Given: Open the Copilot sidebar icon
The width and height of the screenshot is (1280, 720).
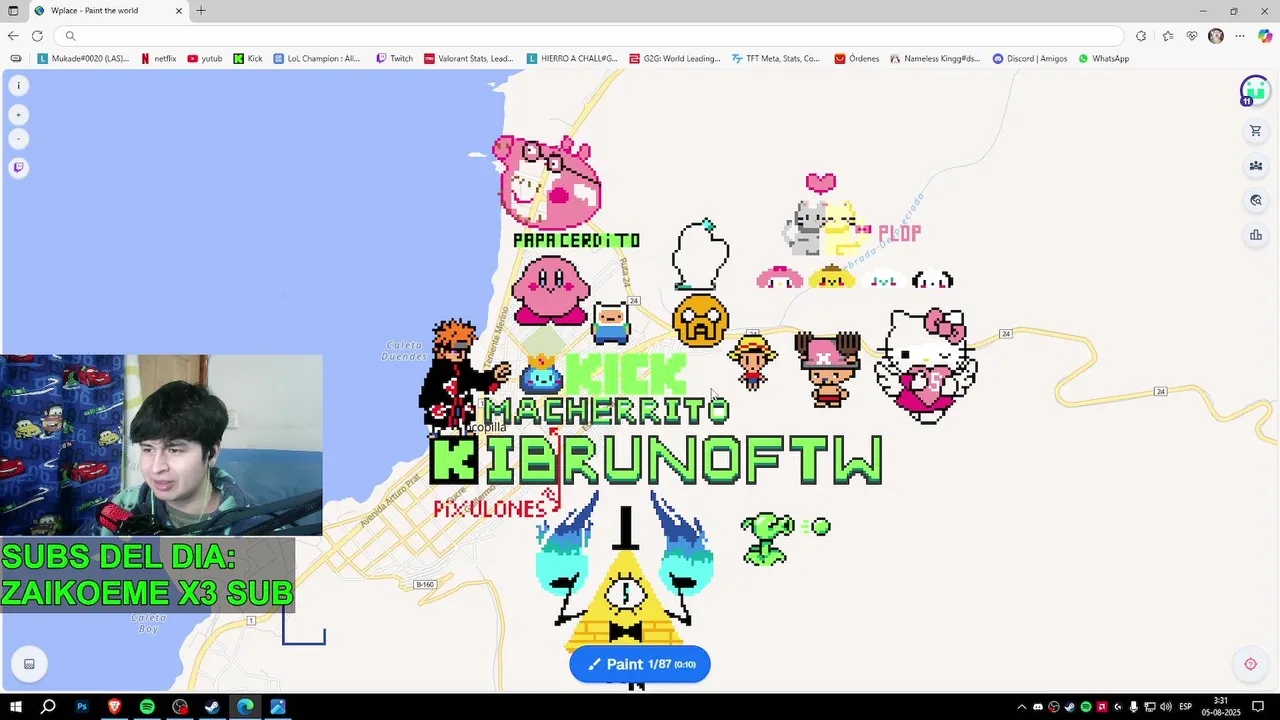Looking at the screenshot, I should click(1265, 36).
